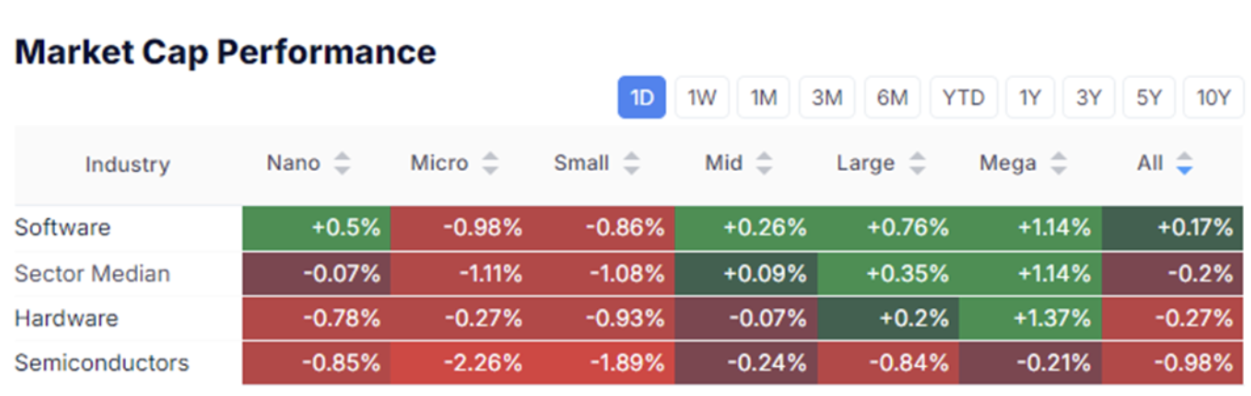Toggle the All column sort arrow

[x=1184, y=164]
